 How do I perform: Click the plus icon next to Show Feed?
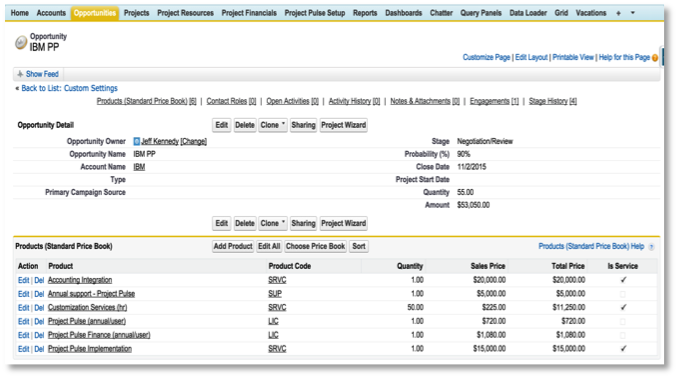20,74
